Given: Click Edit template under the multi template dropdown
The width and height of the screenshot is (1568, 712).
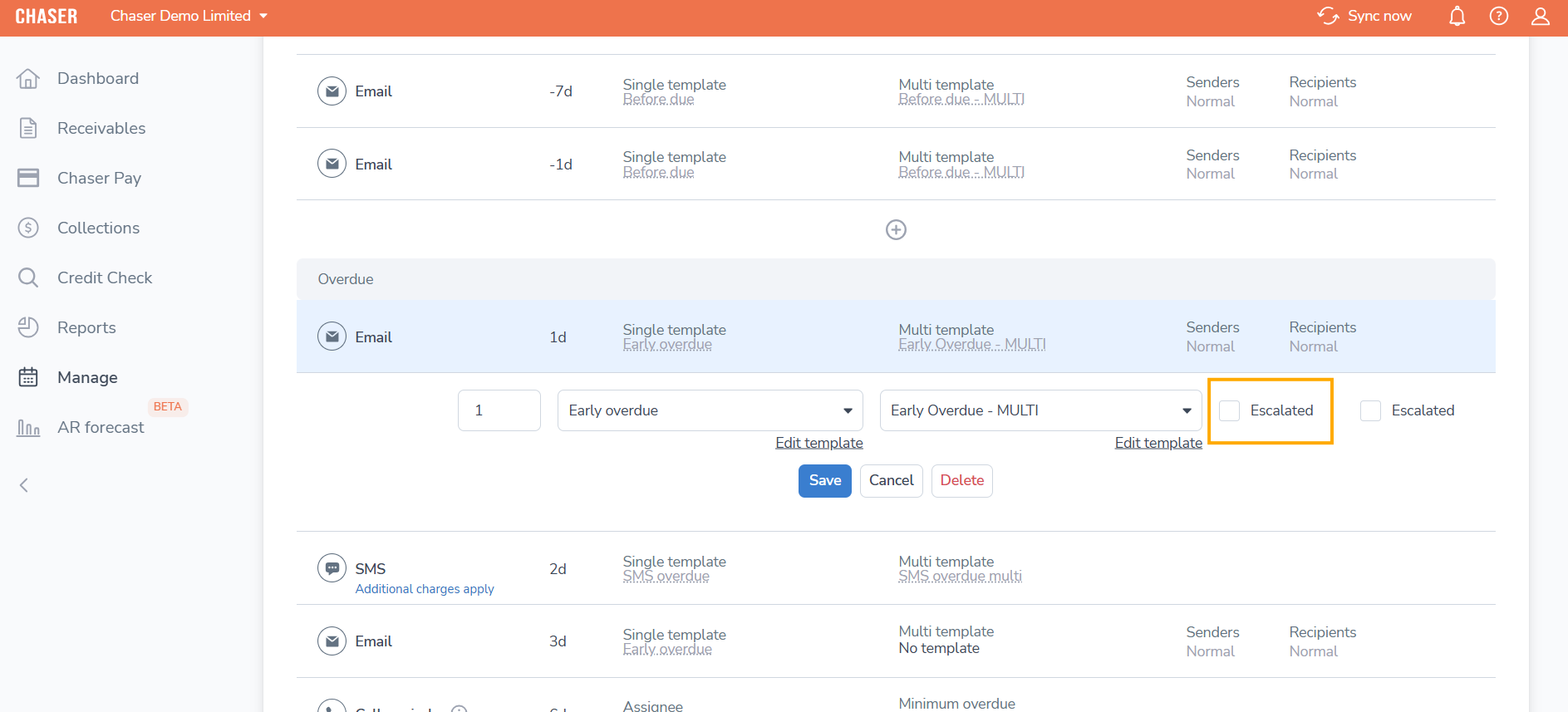Looking at the screenshot, I should pyautogui.click(x=1158, y=443).
